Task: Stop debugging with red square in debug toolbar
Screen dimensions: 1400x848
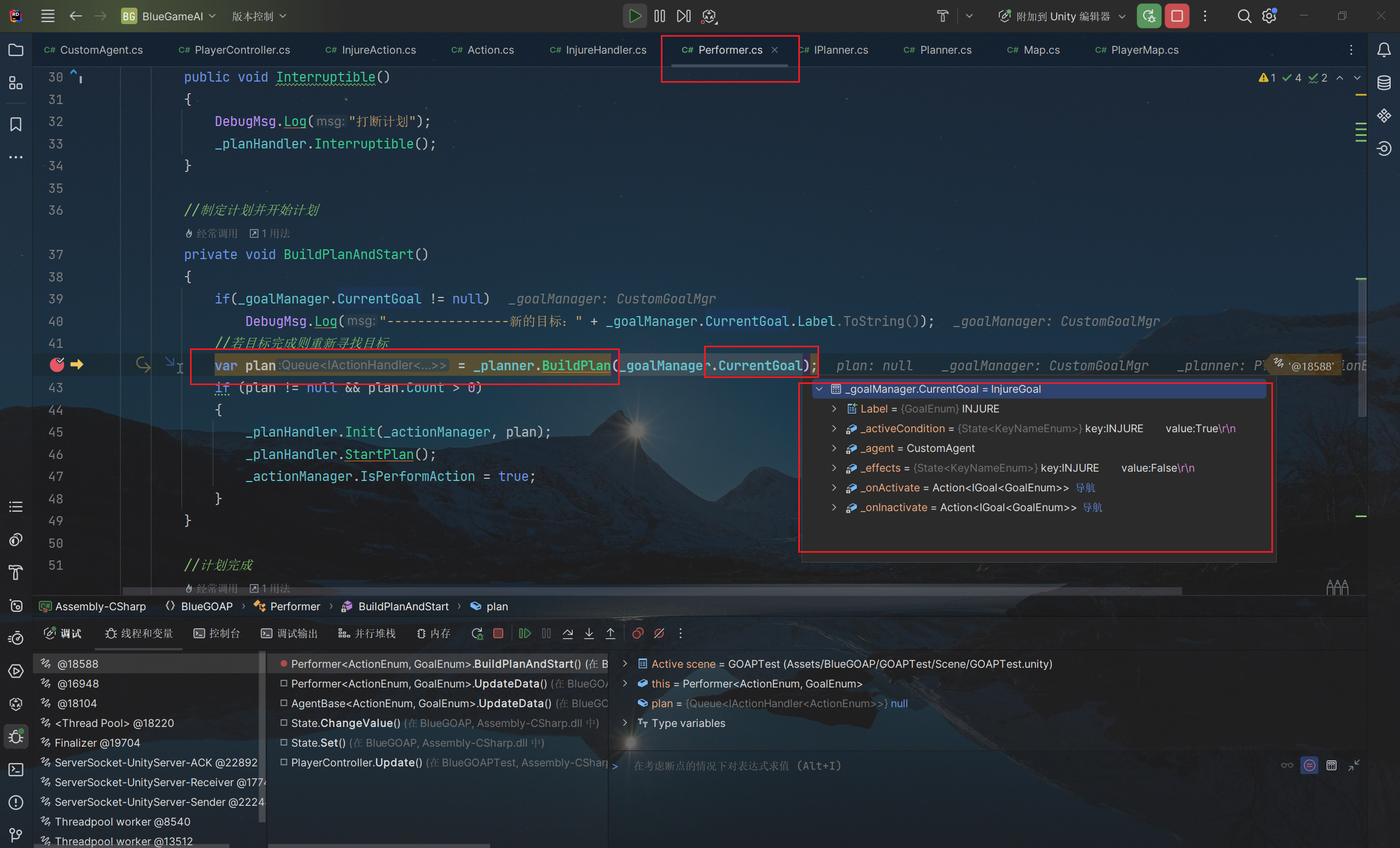Action: (x=498, y=633)
